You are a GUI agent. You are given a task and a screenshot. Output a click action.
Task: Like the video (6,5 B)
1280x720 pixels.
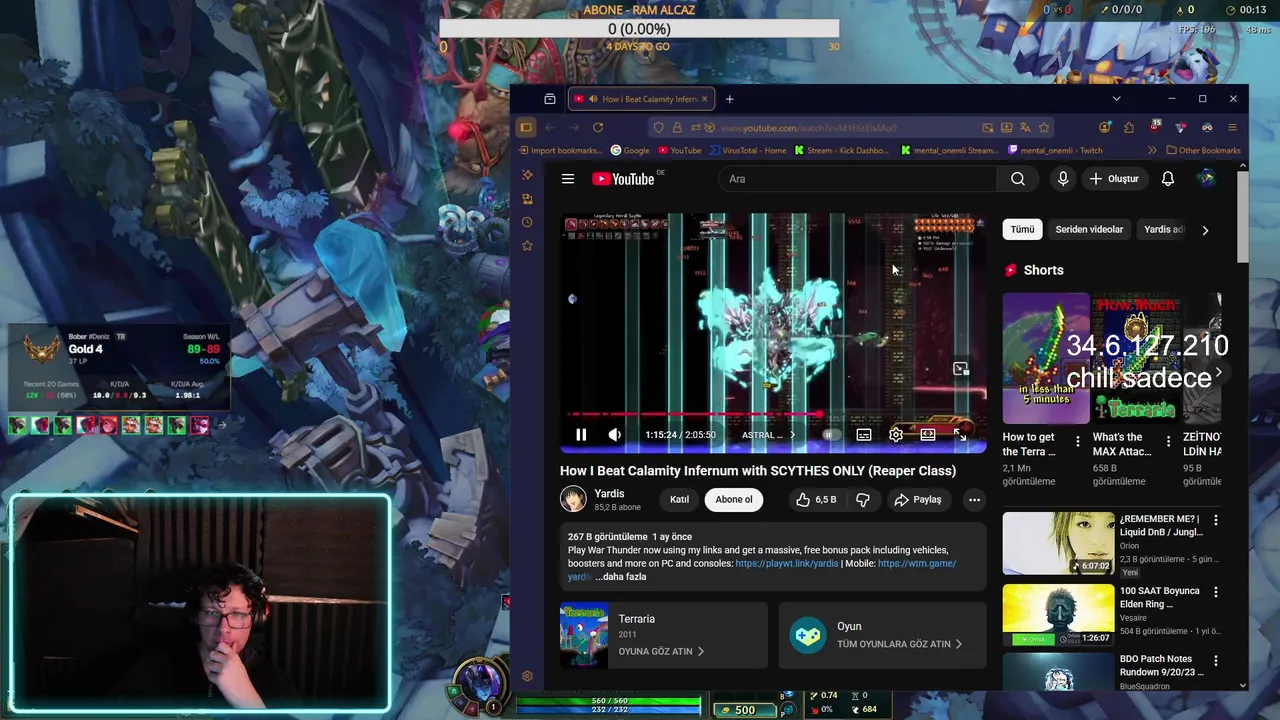tap(815, 500)
